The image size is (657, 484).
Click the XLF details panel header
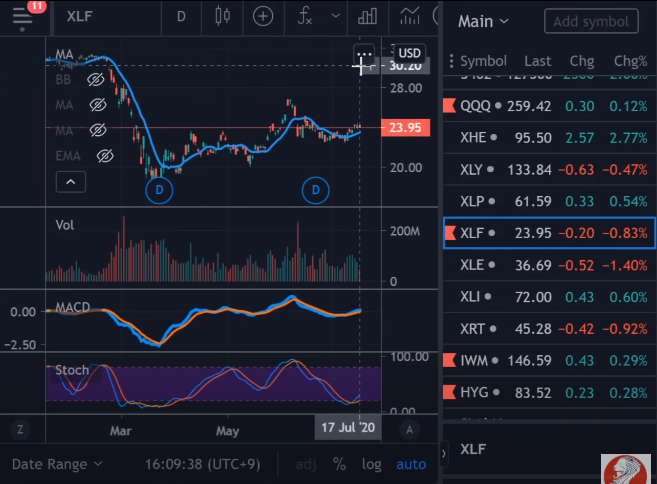(x=473, y=449)
